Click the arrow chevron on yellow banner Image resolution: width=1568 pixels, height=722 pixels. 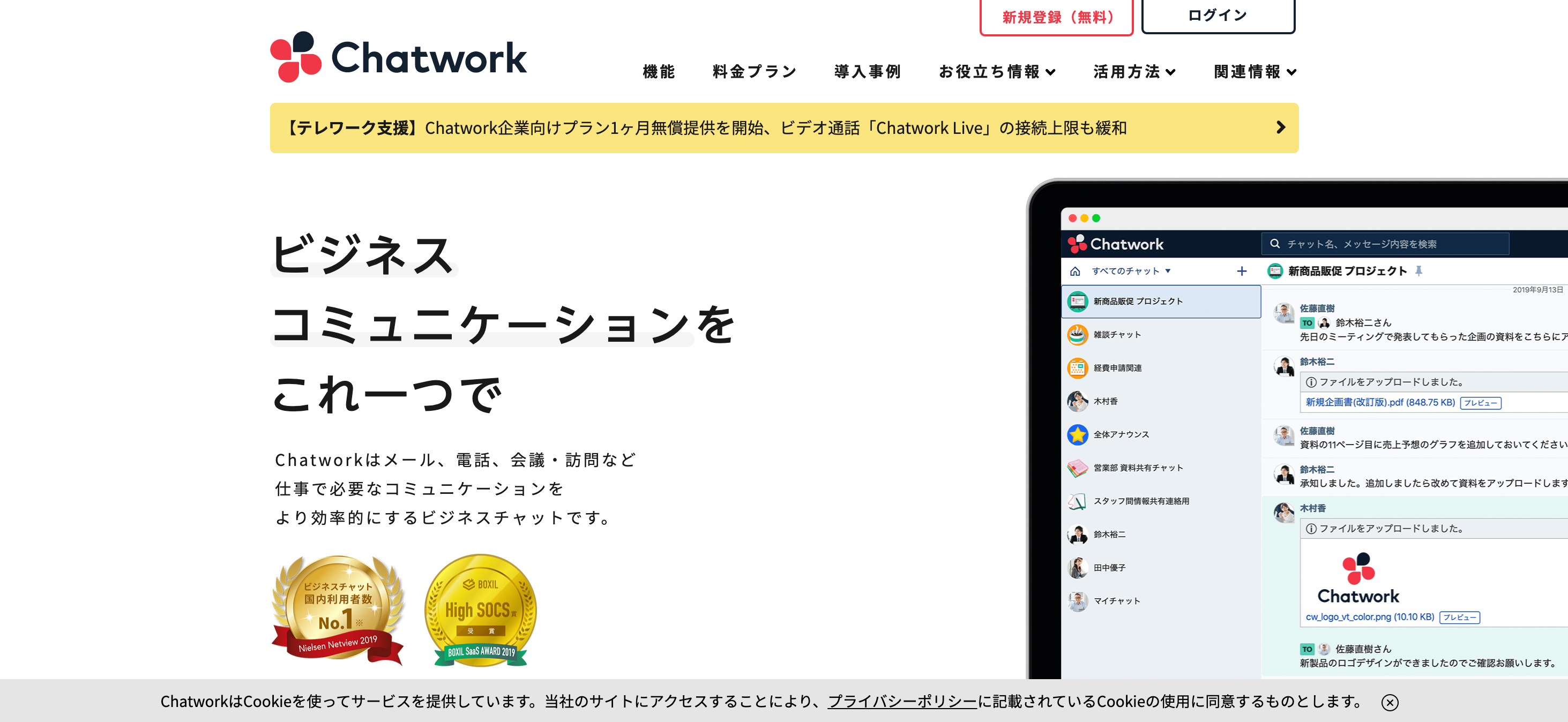tap(1281, 127)
